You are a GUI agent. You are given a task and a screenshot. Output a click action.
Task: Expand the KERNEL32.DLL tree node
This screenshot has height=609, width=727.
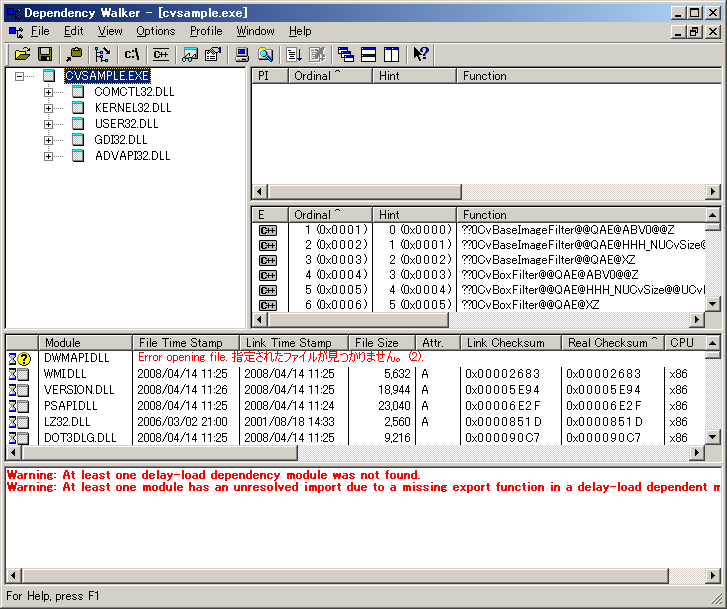point(48,108)
